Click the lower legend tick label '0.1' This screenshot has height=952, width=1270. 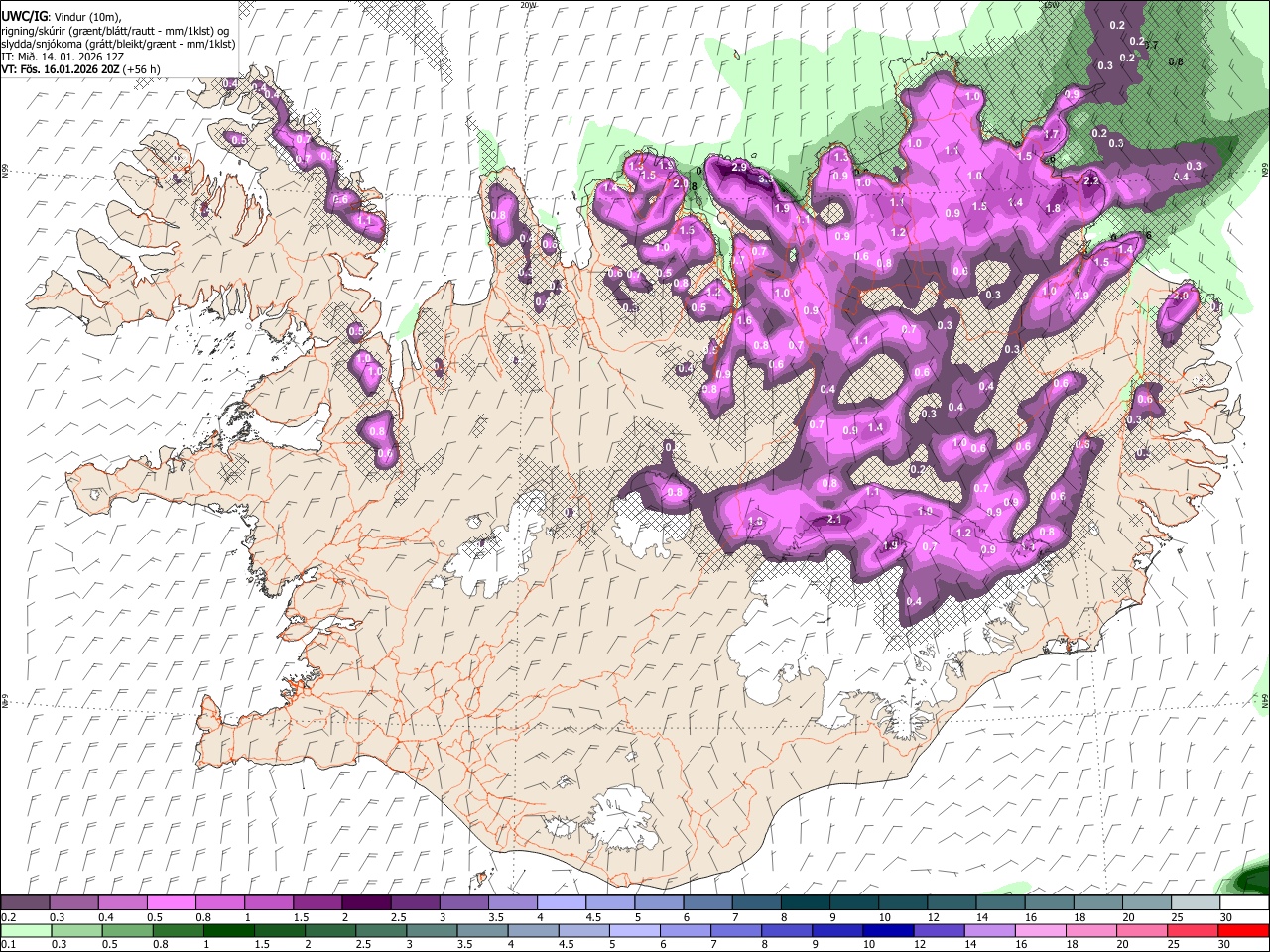coord(8,944)
